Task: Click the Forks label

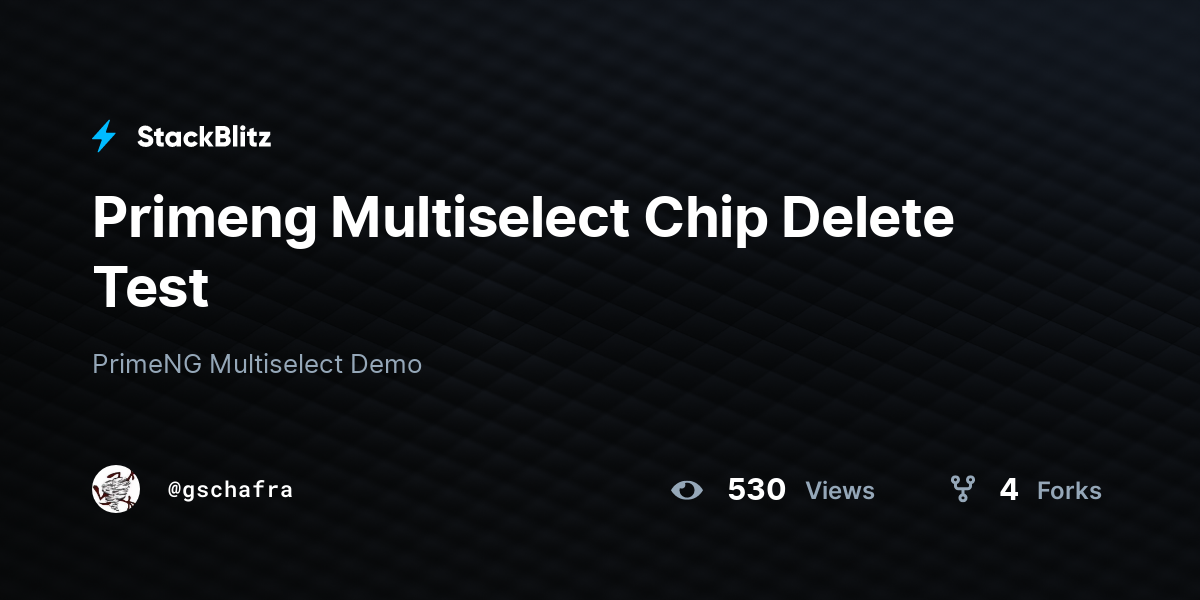Action: tap(1069, 491)
